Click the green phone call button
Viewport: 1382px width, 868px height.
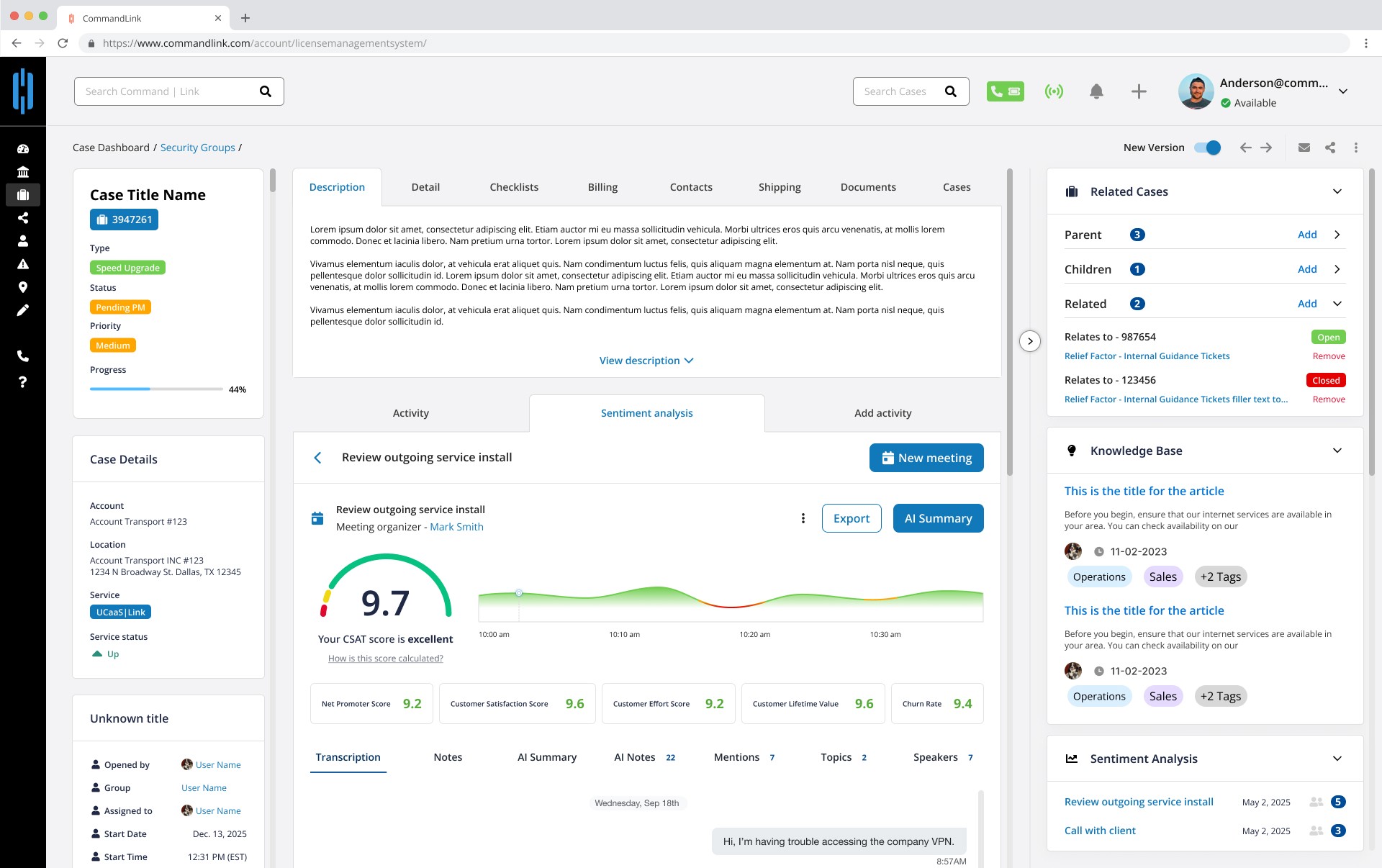coord(1005,91)
